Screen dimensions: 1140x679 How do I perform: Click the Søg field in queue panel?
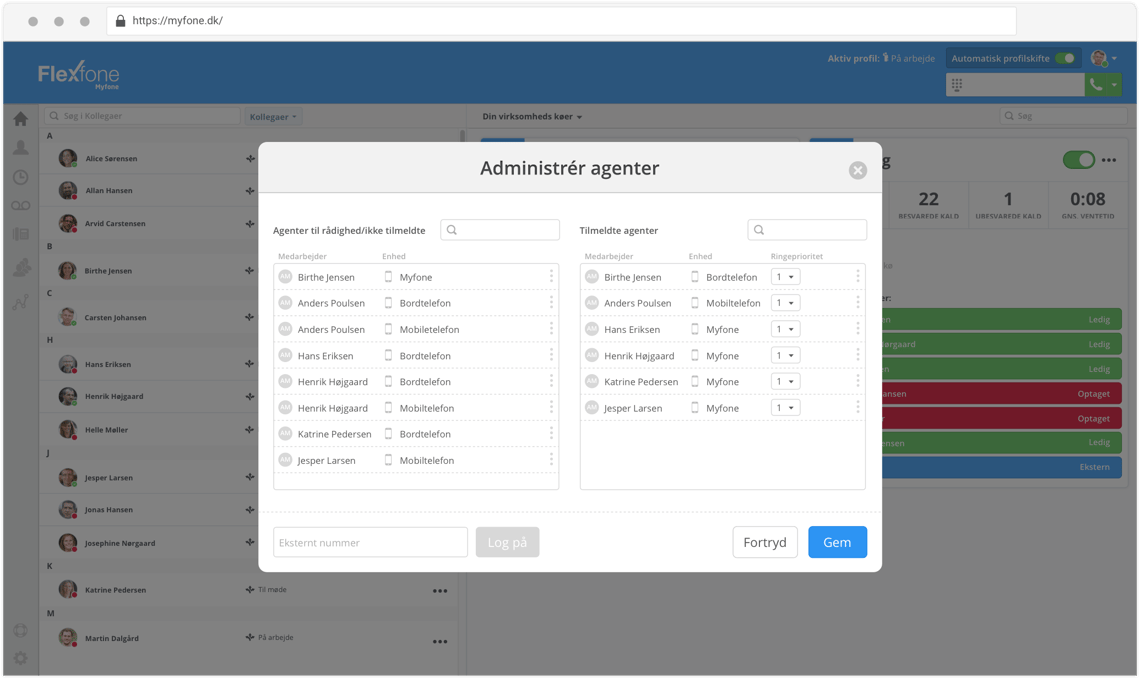tap(1064, 116)
